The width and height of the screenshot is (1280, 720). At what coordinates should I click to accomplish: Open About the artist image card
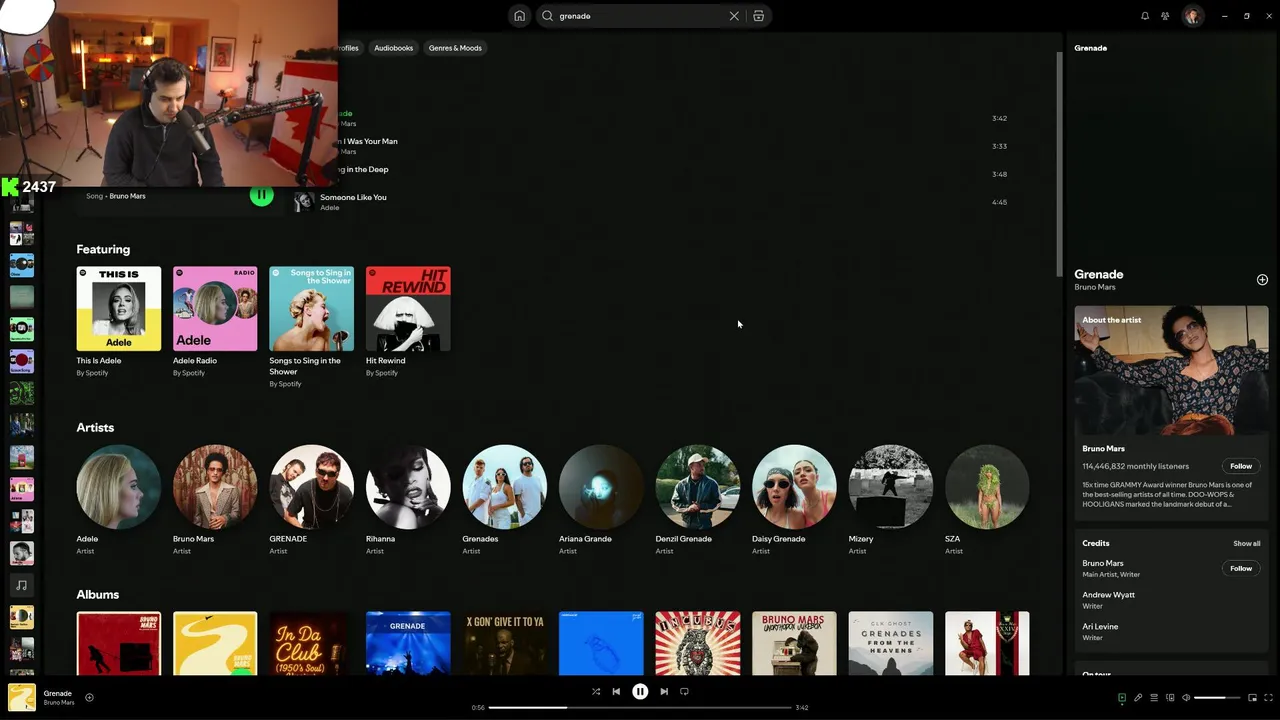[1171, 370]
